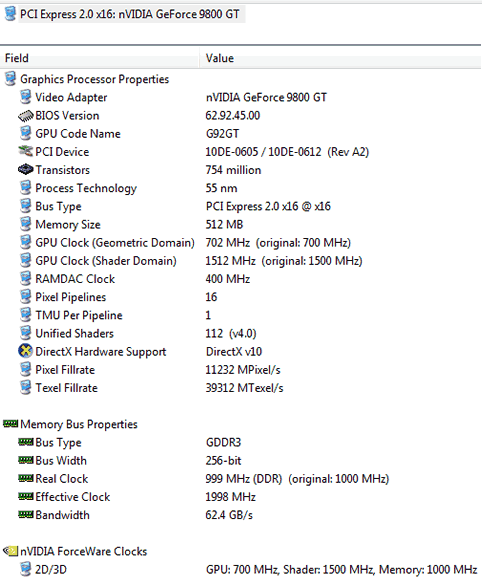Image resolution: width=482 pixels, height=586 pixels.
Task: Click the Video Adapter row icon
Action: 25,97
